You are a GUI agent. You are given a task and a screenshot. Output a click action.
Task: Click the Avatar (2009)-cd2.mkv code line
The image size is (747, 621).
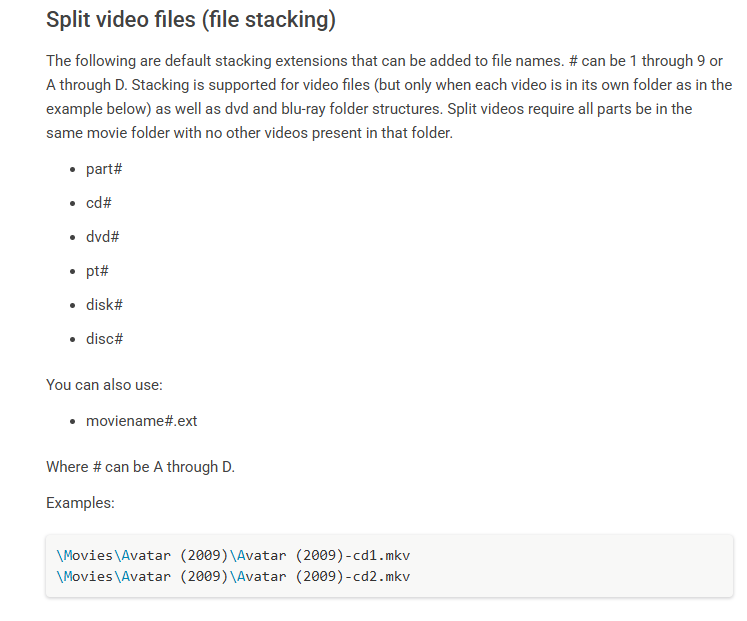click(x=233, y=576)
